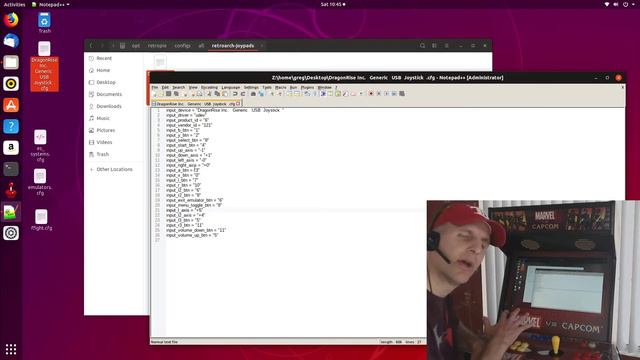Viewport: 640px width, 360px height.
Task: Select the emulators.cfg desktop file
Action: pyautogui.click(x=40, y=182)
